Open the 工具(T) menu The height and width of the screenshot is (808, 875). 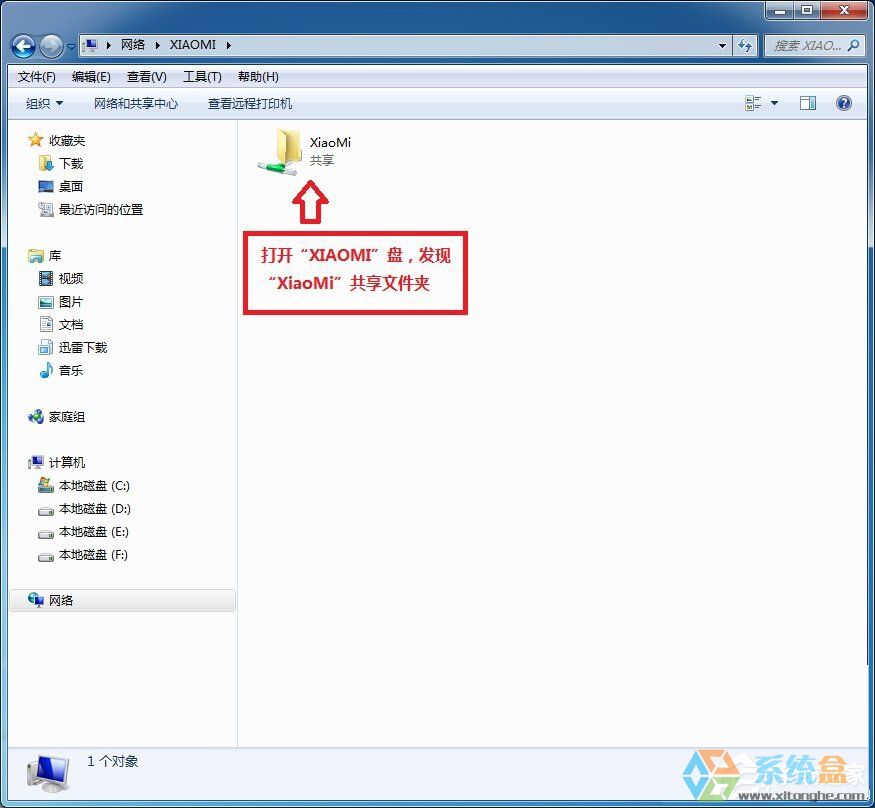click(202, 76)
